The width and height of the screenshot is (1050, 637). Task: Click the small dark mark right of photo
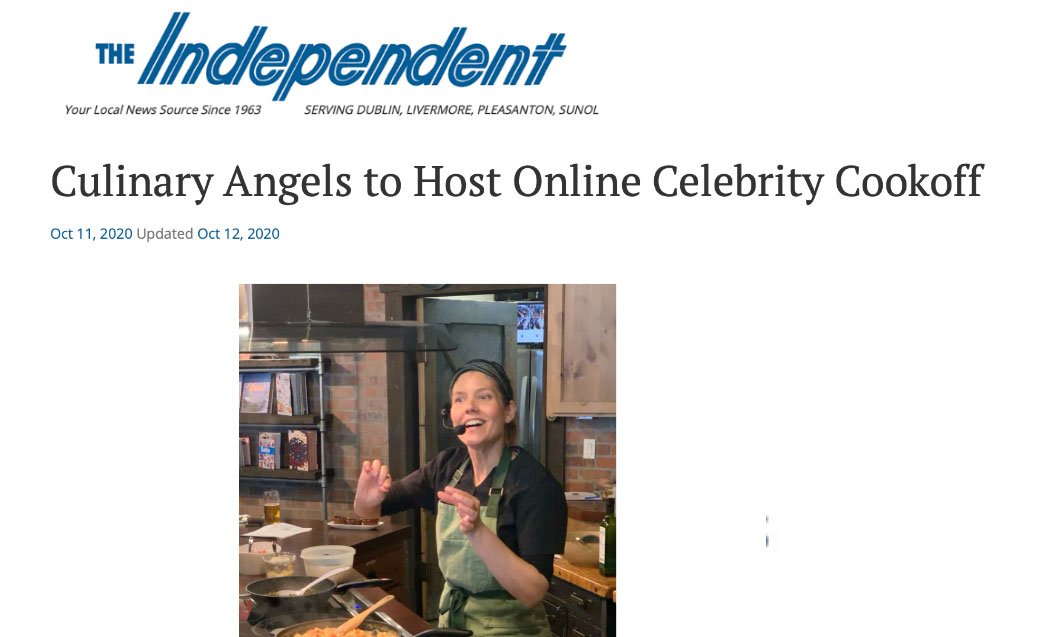coord(767,533)
